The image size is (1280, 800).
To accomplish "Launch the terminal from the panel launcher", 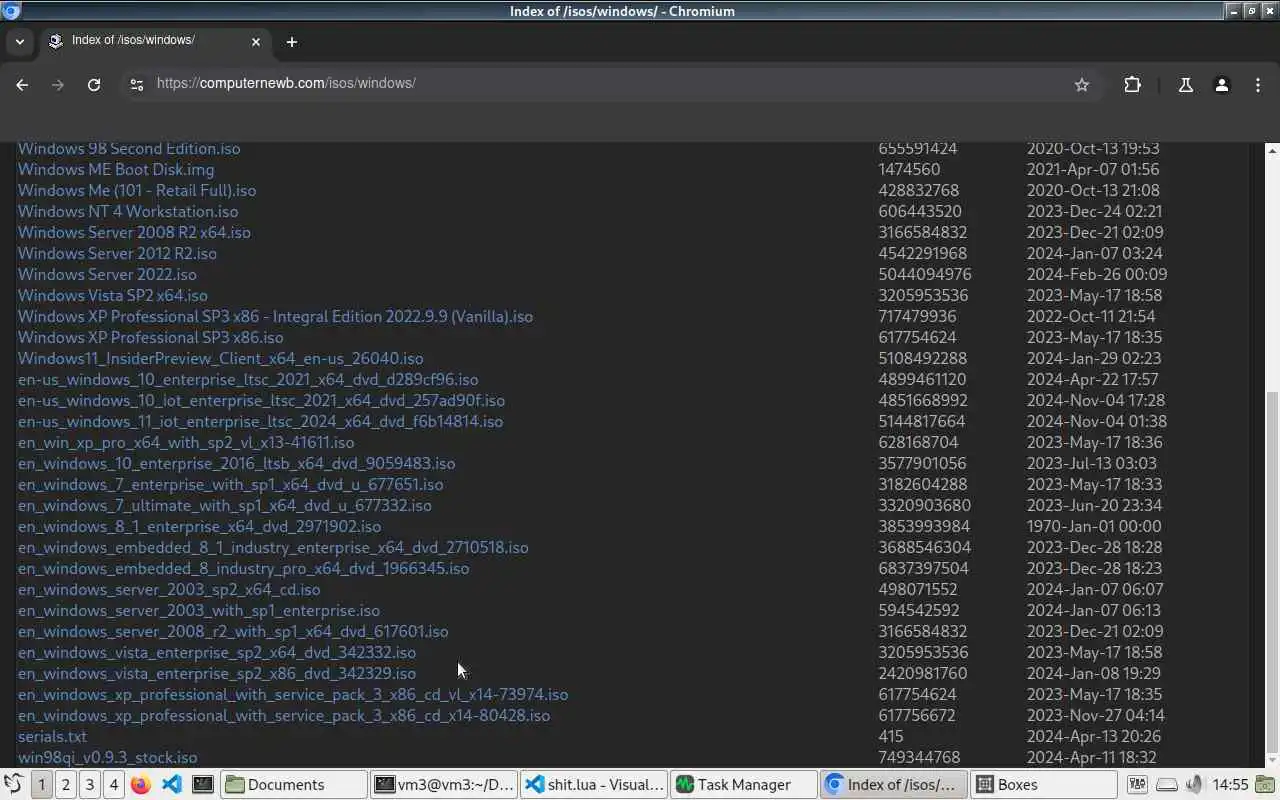I will 203,785.
